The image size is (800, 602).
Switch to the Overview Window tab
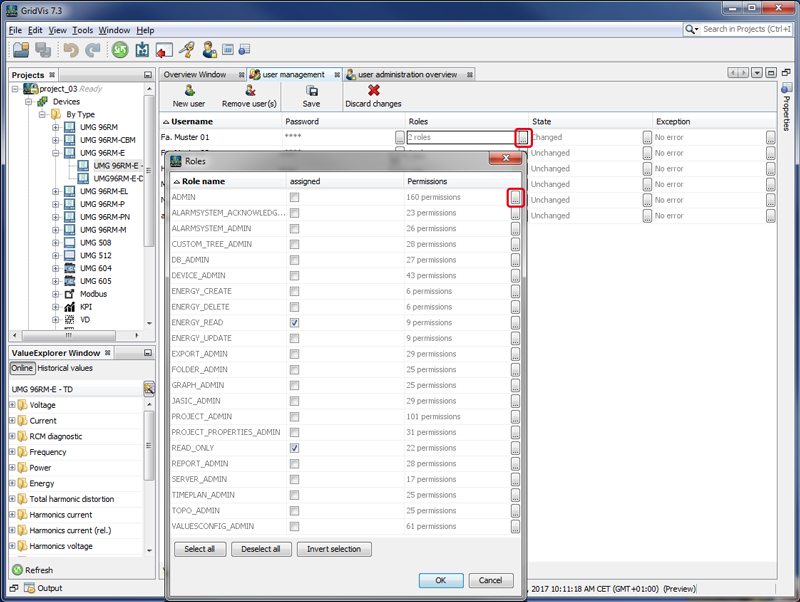(194, 75)
